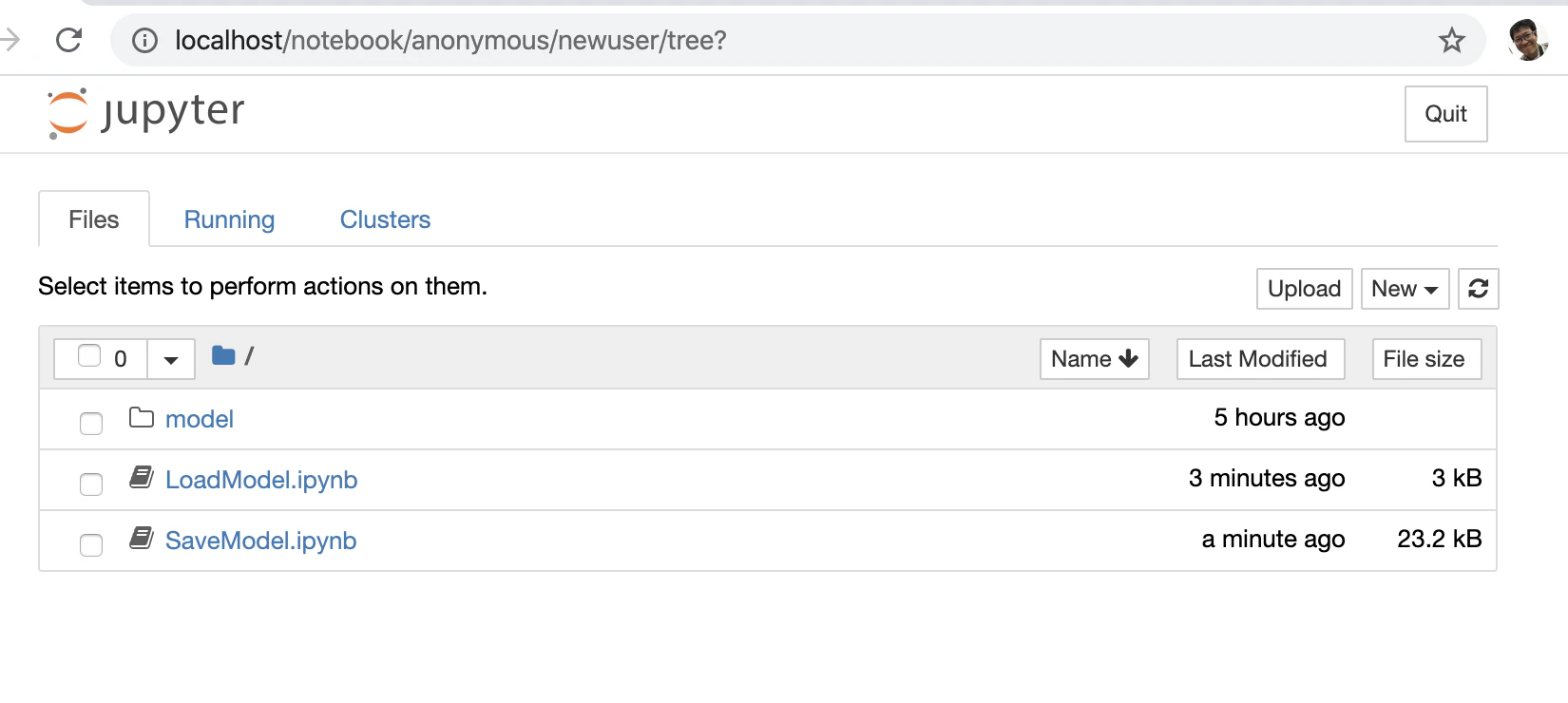
Task: Expand the New dropdown menu
Action: click(1405, 289)
